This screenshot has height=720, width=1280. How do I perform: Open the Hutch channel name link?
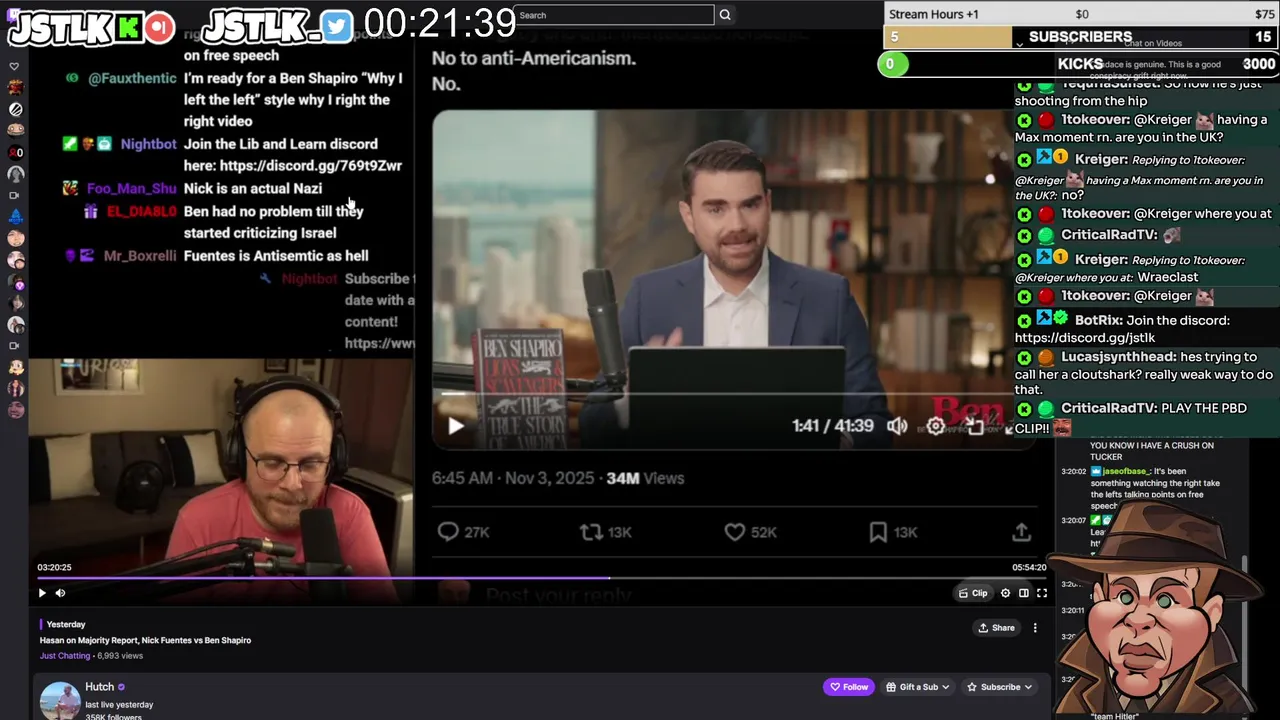[x=100, y=687]
